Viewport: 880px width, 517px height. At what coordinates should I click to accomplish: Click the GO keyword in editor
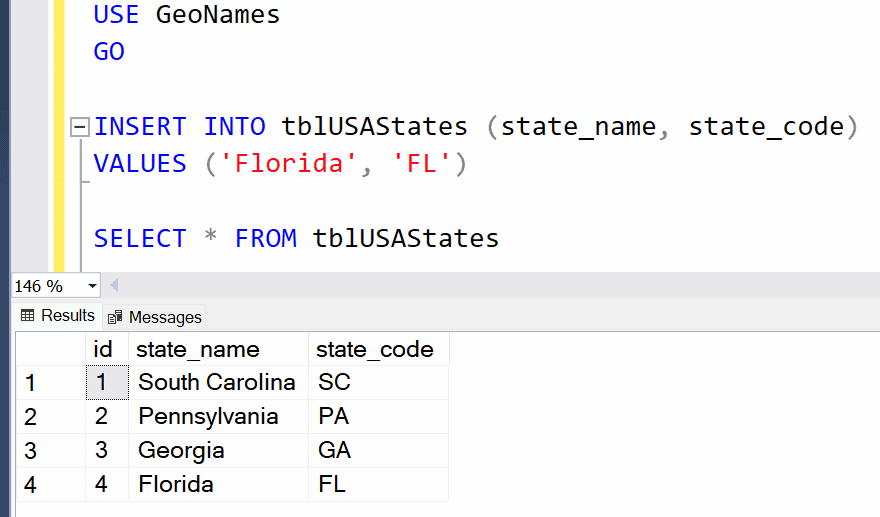[109, 52]
